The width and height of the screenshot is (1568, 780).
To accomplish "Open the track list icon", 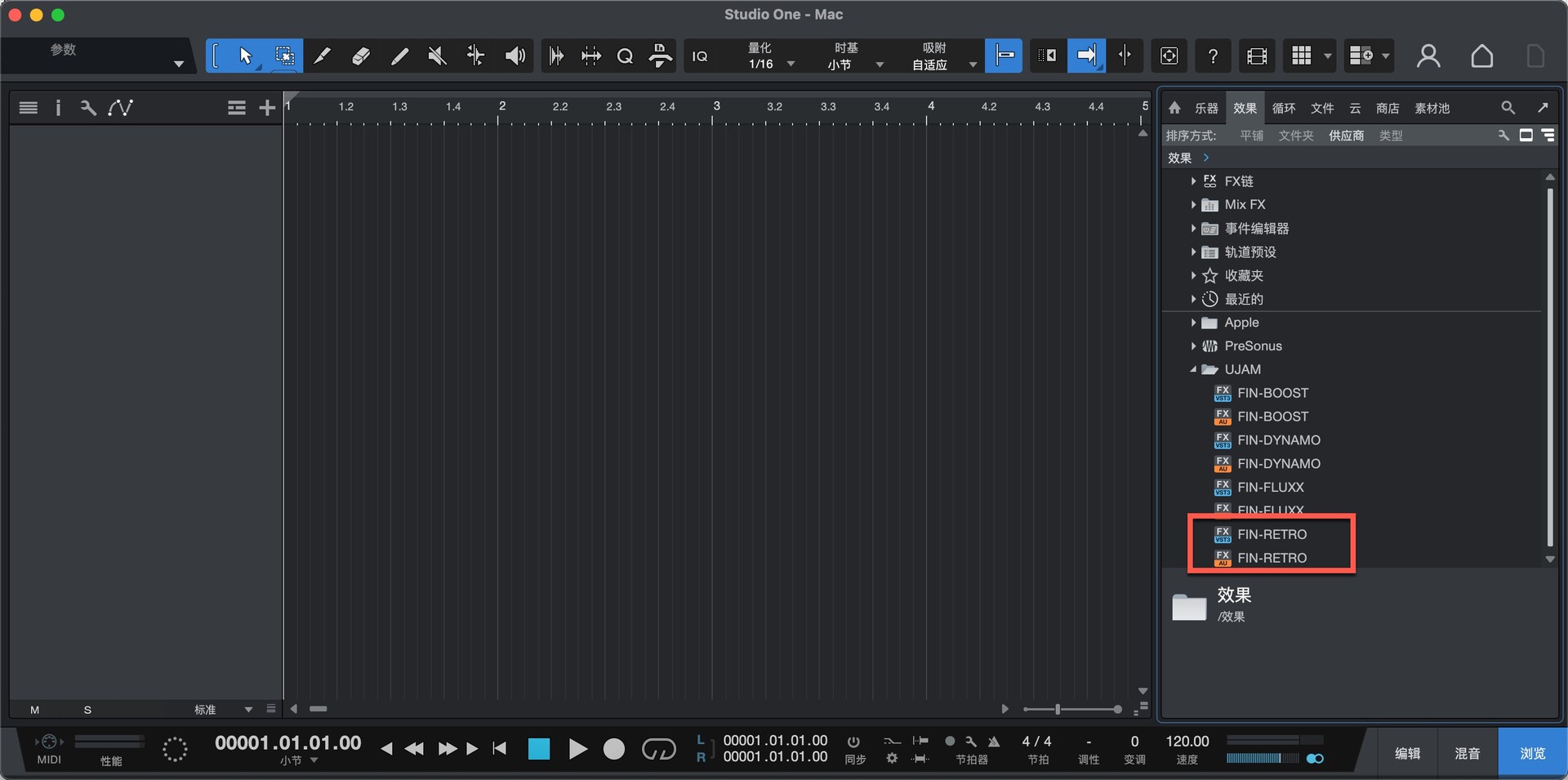I will click(x=28, y=108).
